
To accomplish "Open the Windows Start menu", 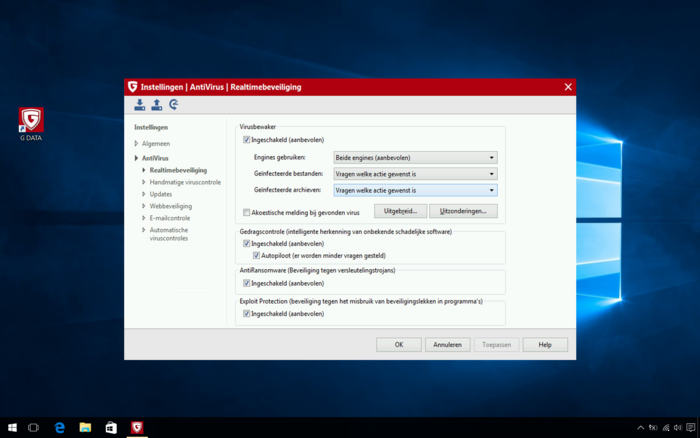I will (x=12, y=427).
